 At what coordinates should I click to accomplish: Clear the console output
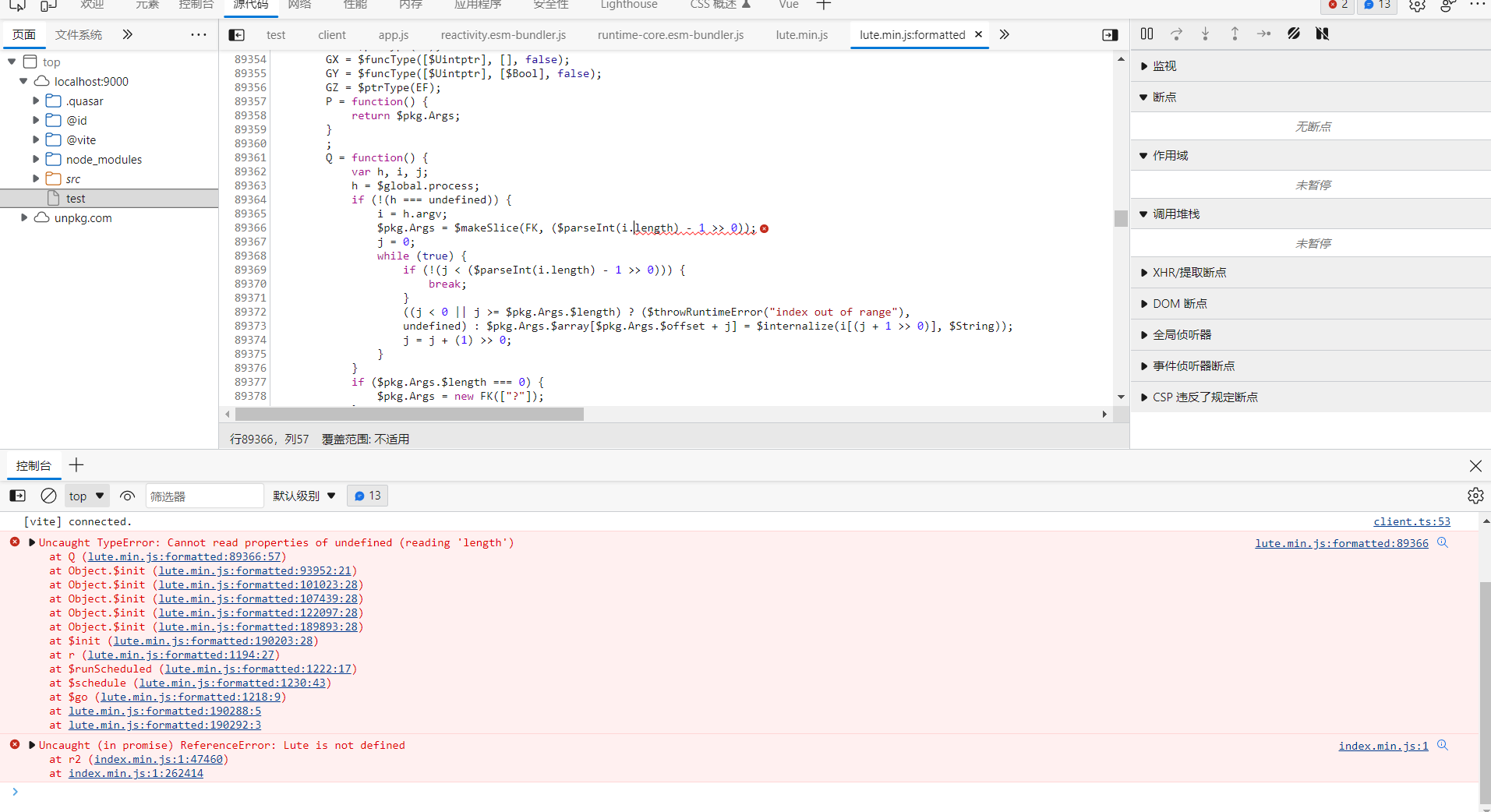(x=48, y=496)
